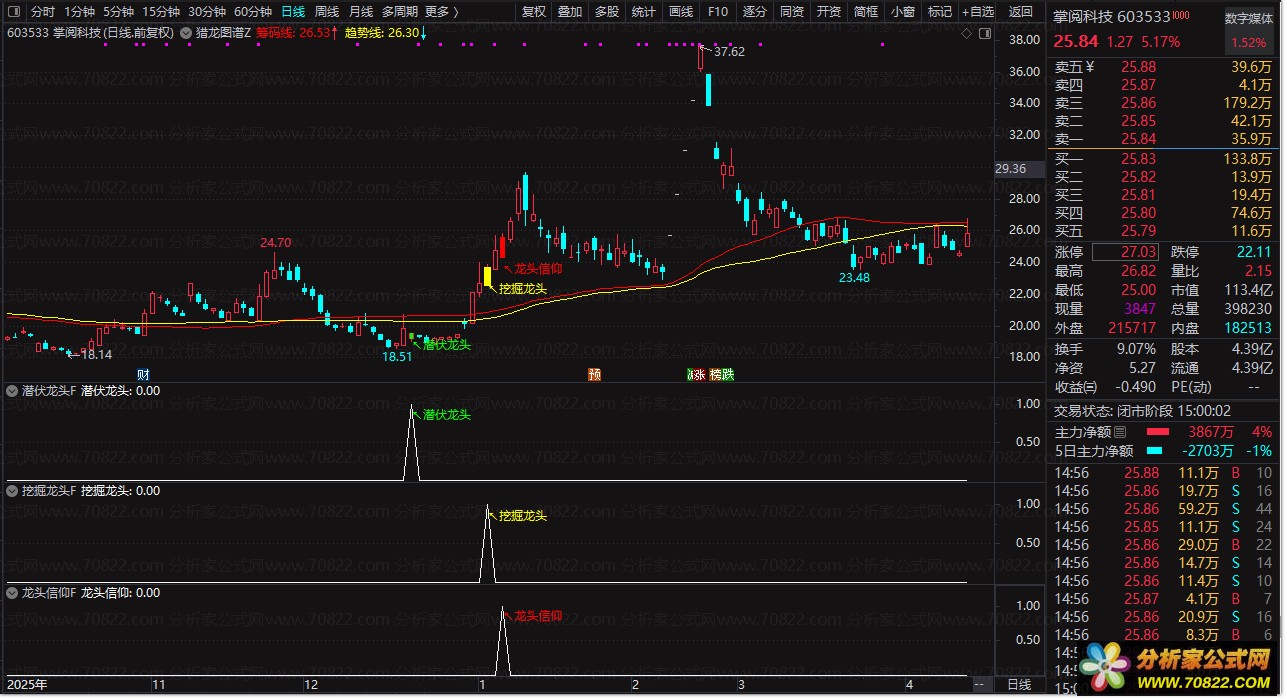Open 挖掘龙头F indicator dropdown arrow
Image resolution: width=1287 pixels, height=699 pixels.
[x=12, y=491]
